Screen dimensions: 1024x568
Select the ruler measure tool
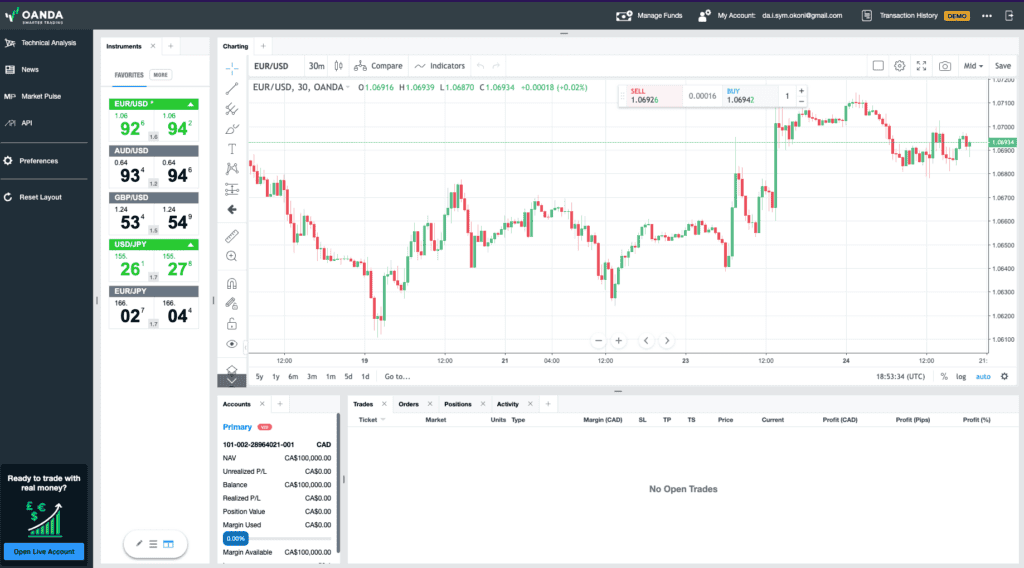click(x=232, y=236)
